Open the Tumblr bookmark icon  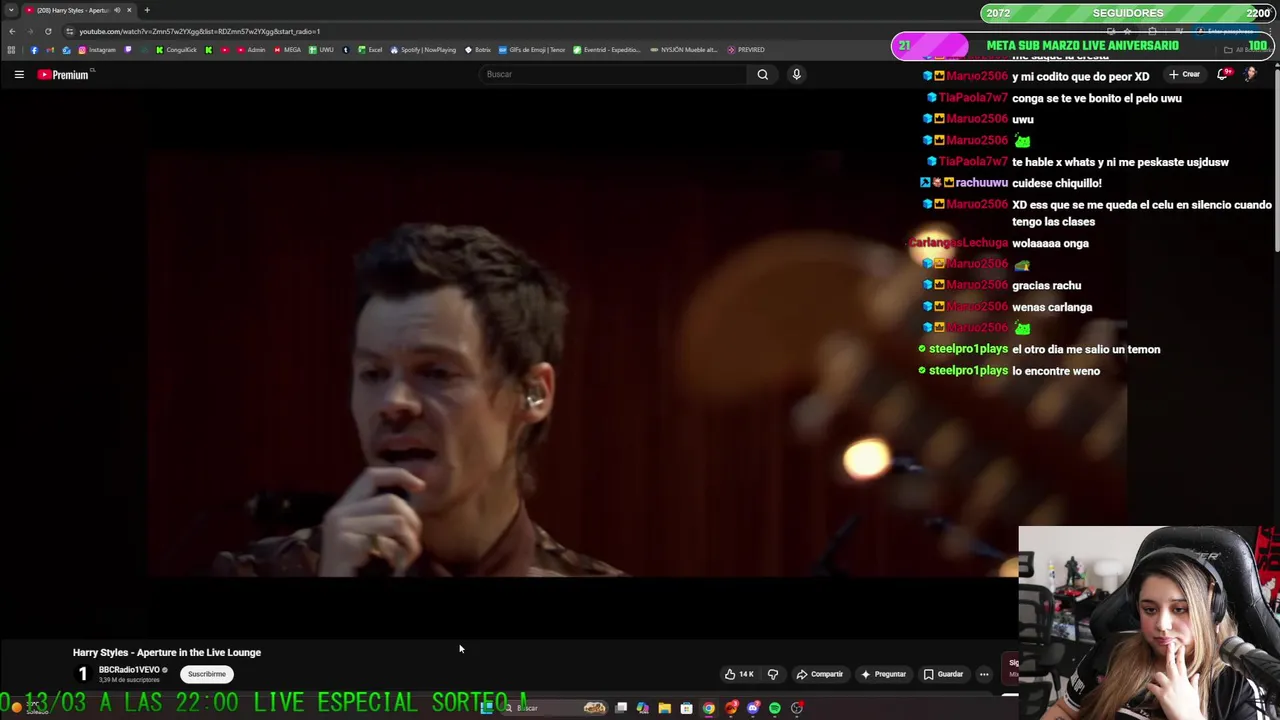(x=345, y=50)
